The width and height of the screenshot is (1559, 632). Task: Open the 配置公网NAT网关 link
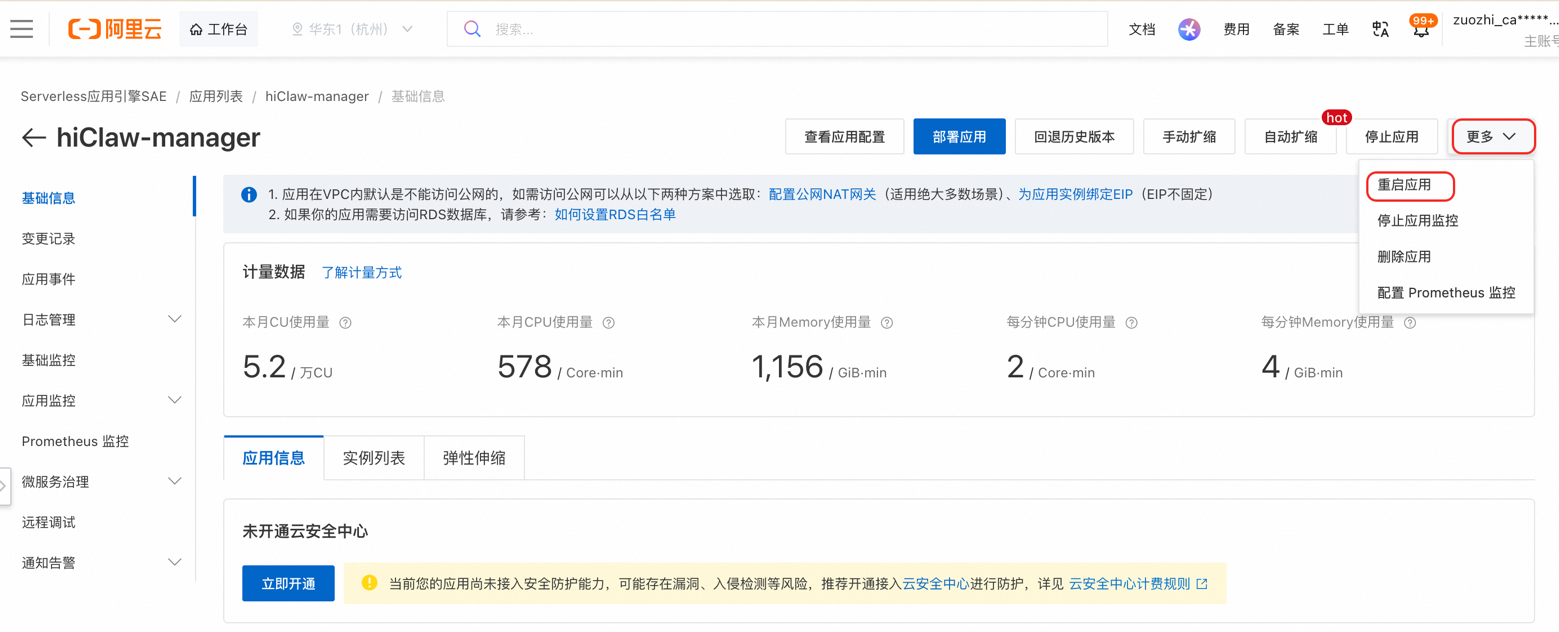tap(822, 194)
